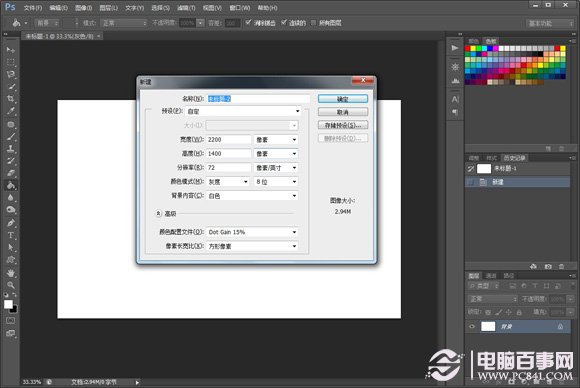
Task: Toggle Quick Mask mode icon
Action: point(11,320)
